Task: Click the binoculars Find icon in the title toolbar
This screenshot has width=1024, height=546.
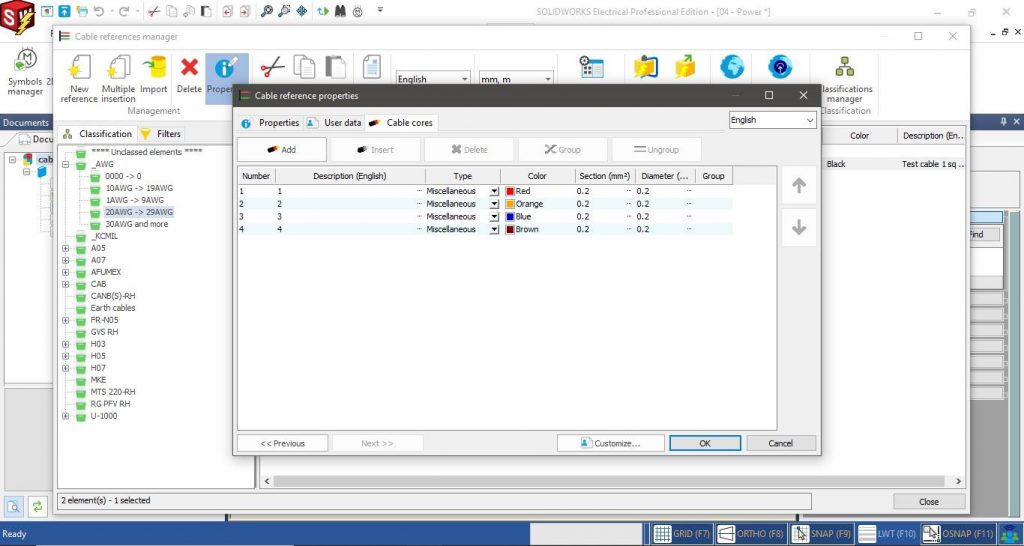Action: [340, 11]
